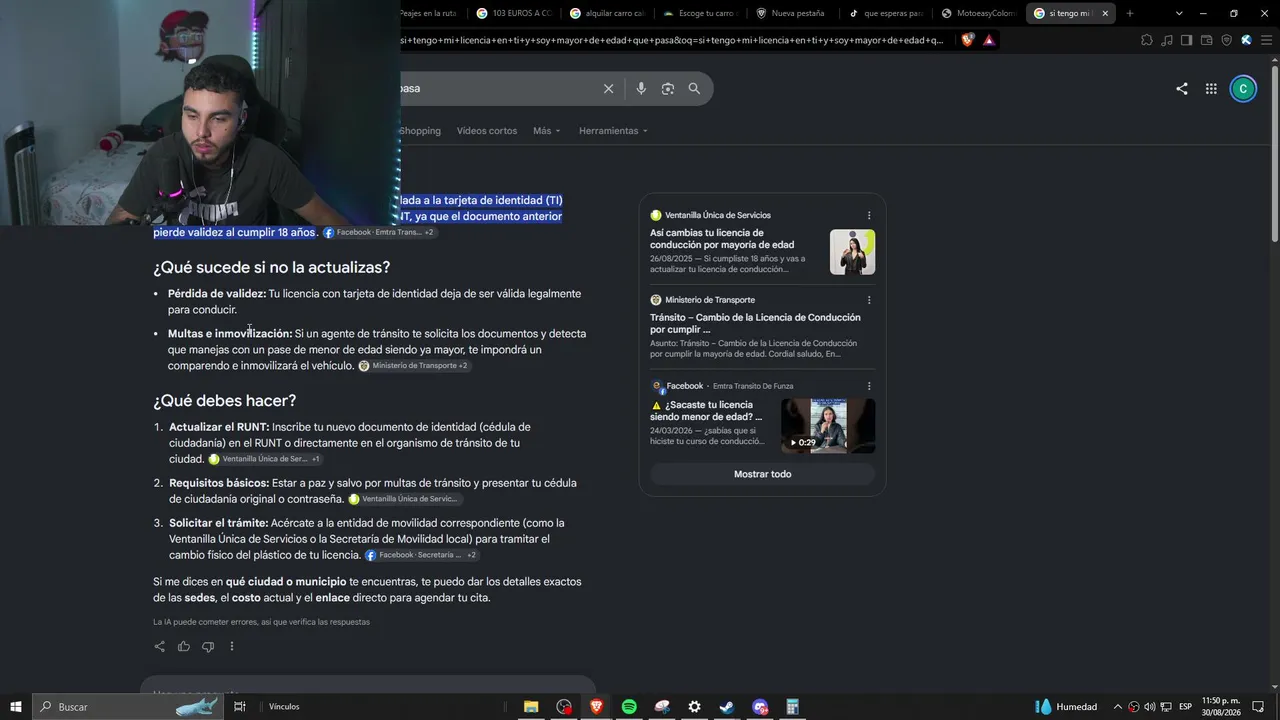Viewport: 1280px width, 720px height.
Task: Open Brave browser from the taskbar
Action: [597, 707]
